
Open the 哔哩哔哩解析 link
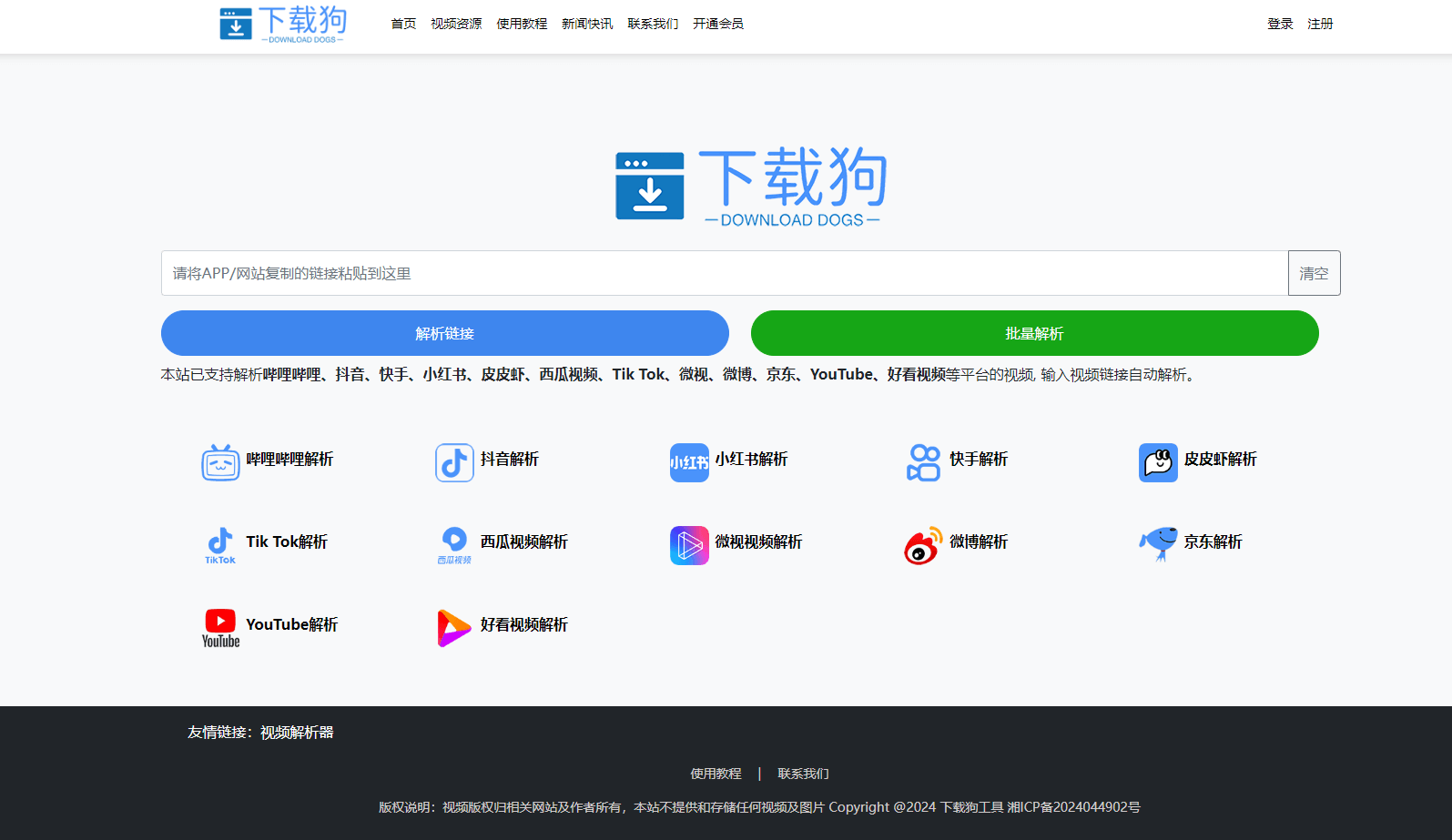289,459
